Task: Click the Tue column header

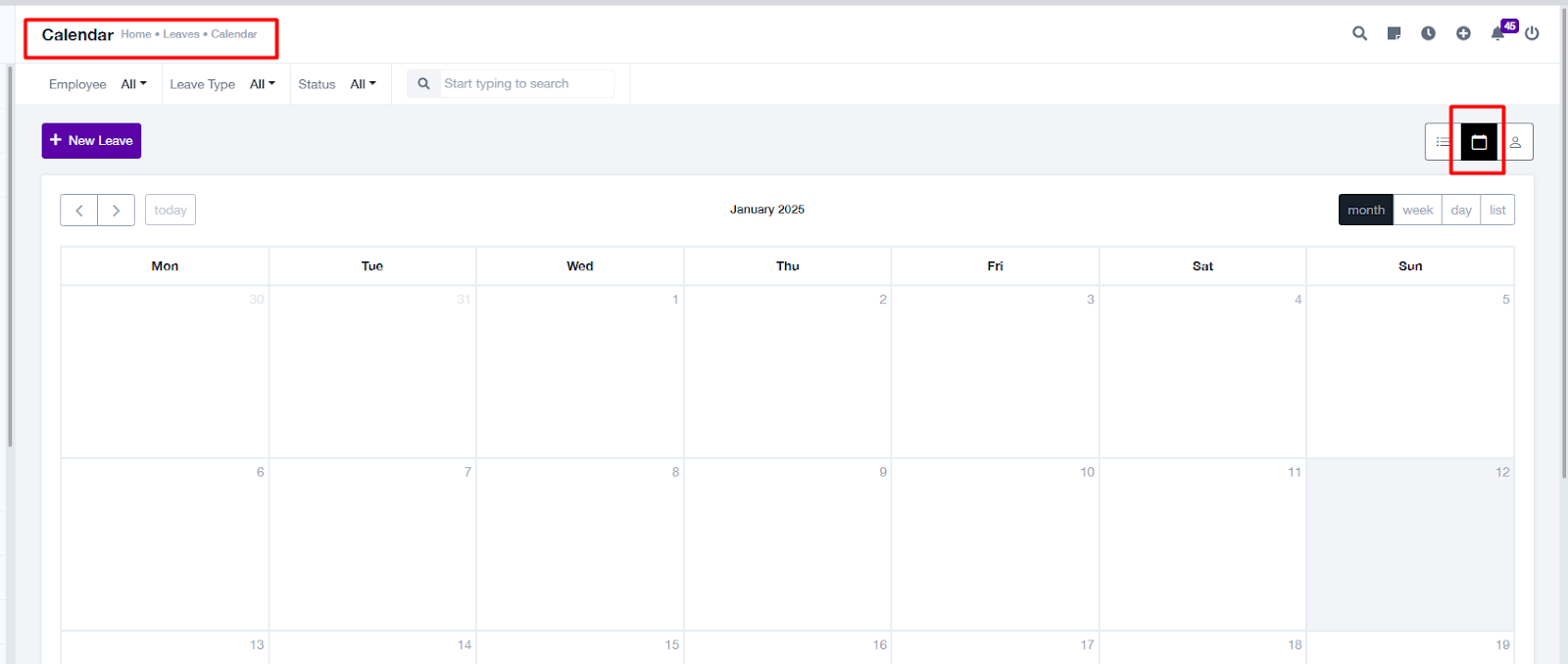Action: [x=372, y=265]
